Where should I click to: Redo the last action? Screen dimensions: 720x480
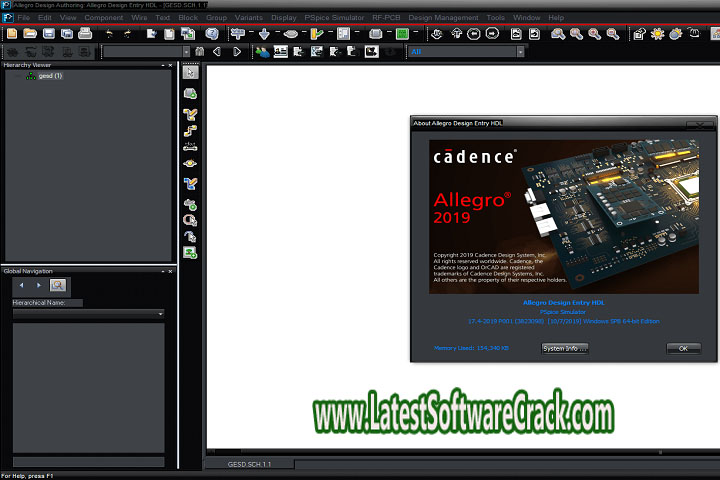click(x=128, y=34)
